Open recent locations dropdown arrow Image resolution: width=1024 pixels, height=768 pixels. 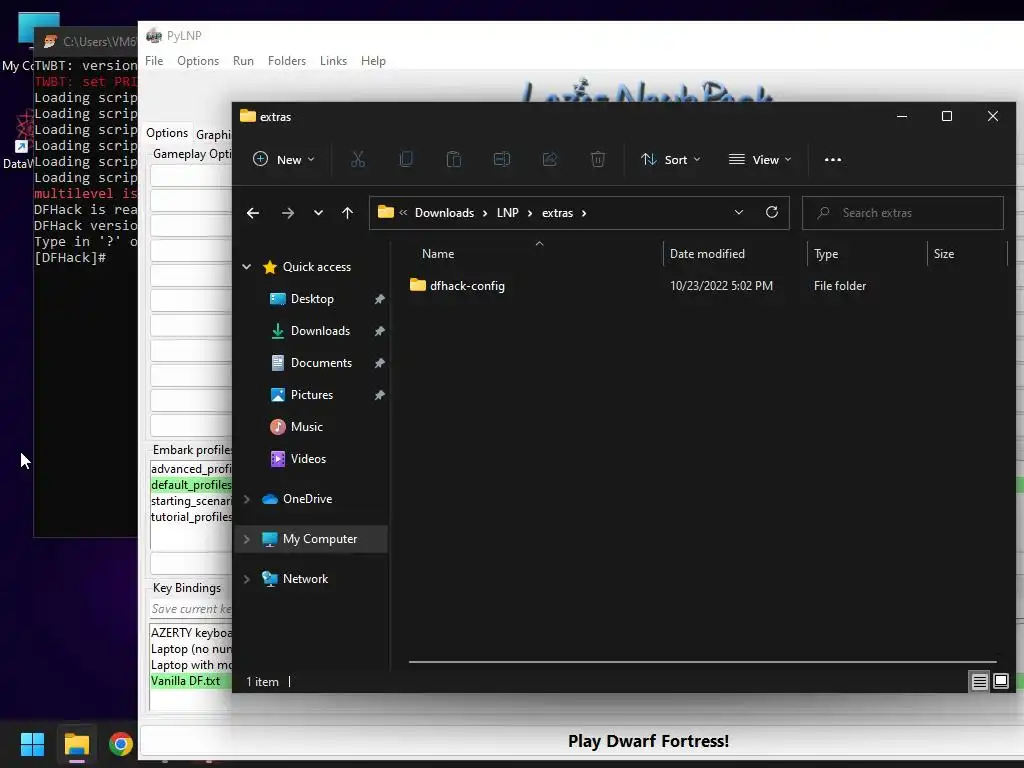pos(318,213)
